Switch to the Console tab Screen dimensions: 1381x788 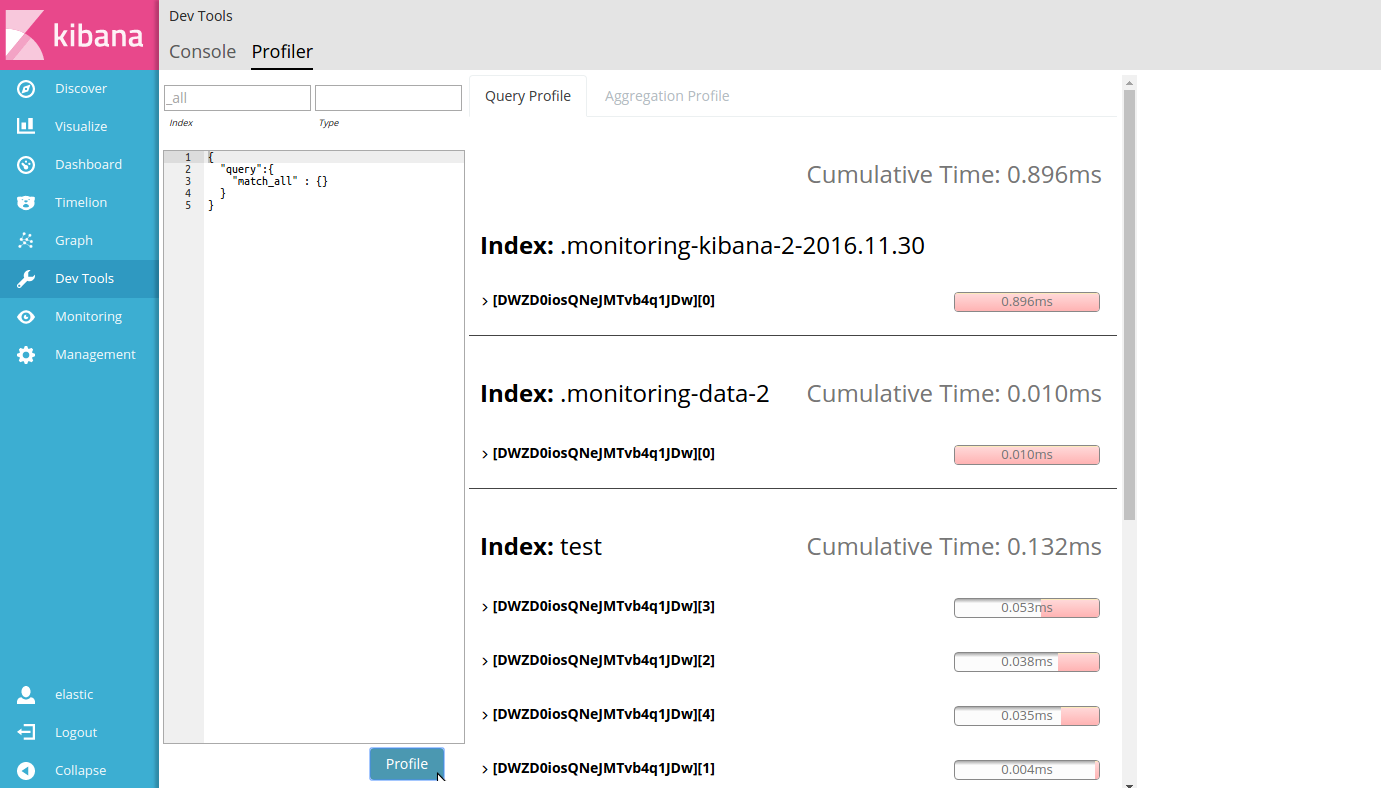(202, 51)
